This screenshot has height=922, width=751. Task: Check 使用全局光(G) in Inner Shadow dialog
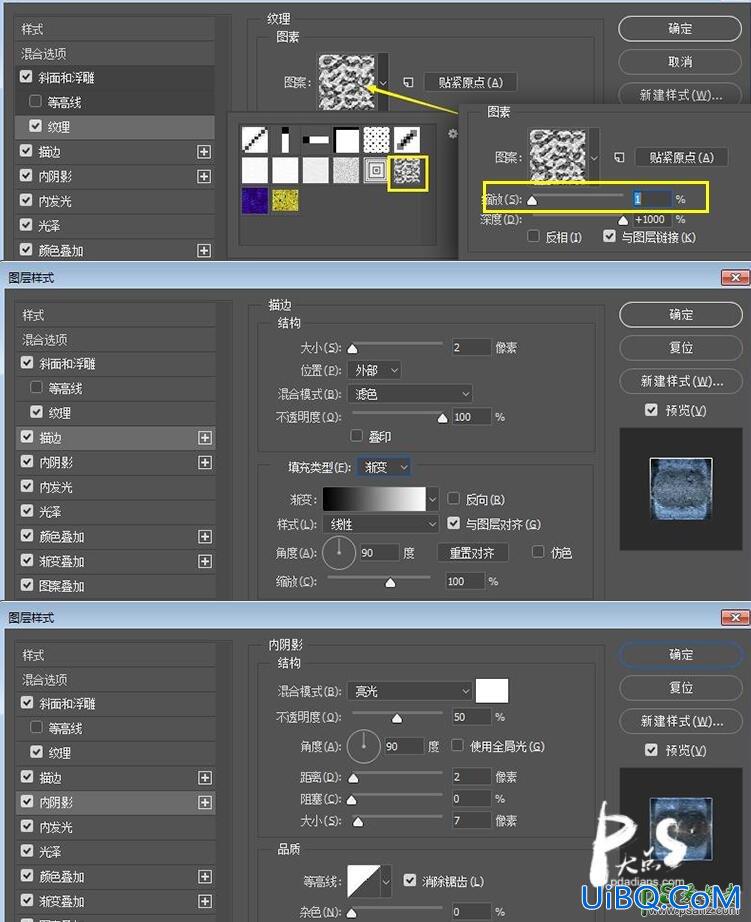pos(457,745)
